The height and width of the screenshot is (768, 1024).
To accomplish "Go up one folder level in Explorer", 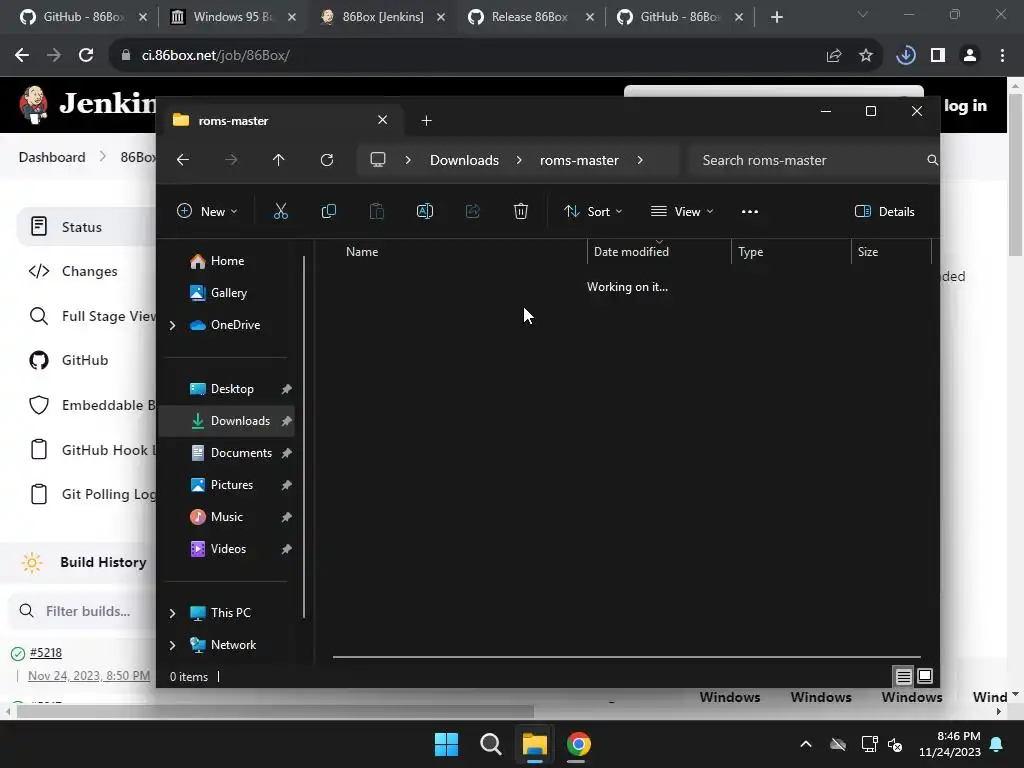I will (x=279, y=160).
